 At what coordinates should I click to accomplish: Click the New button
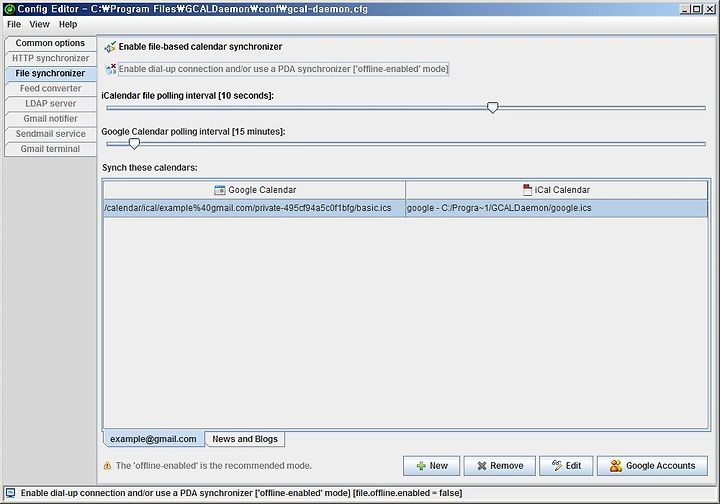[x=432, y=465]
